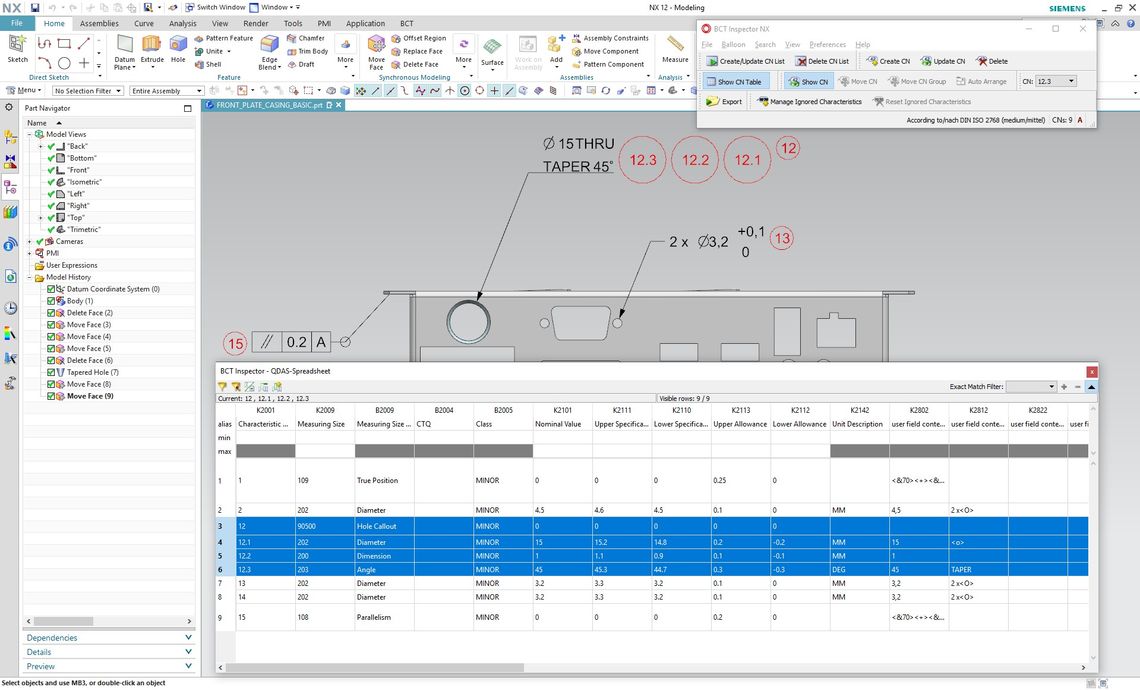
Task: Open the No Selection Filter dropdown
Action: coord(87,91)
